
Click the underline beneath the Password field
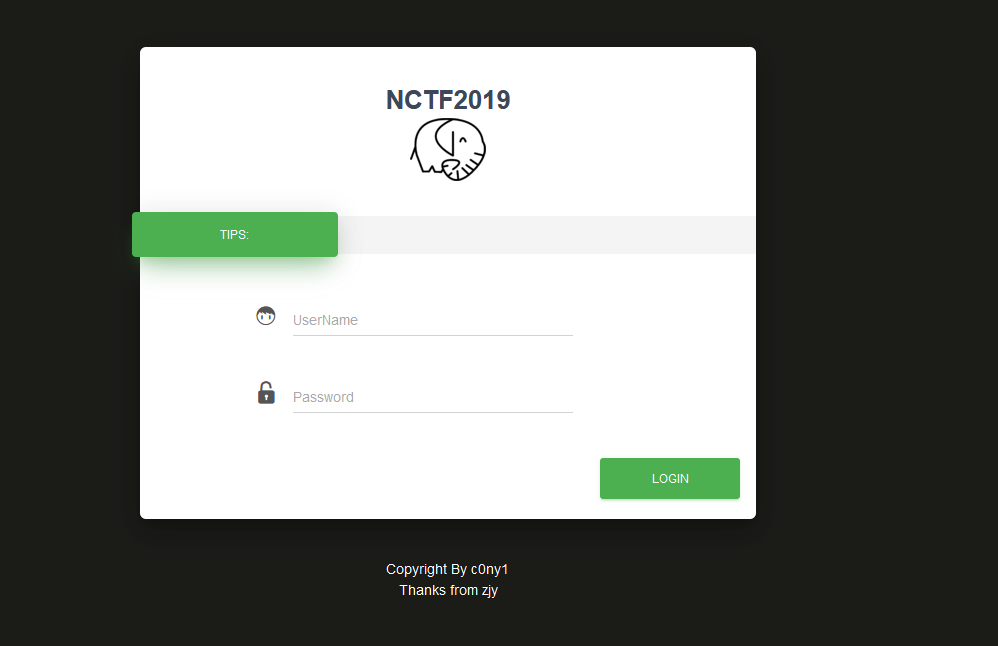tap(433, 412)
